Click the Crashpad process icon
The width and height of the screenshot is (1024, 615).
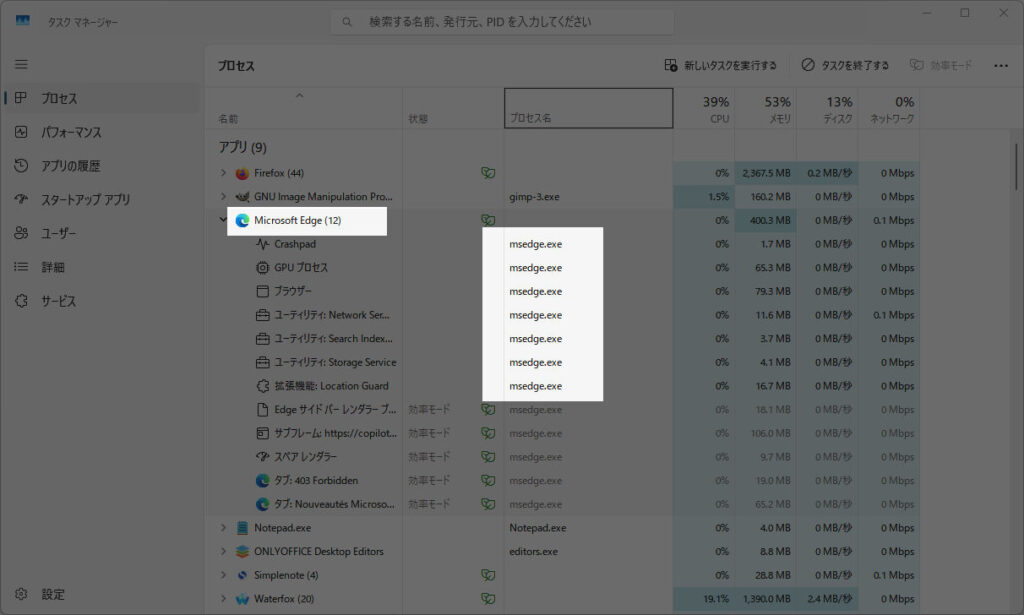click(263, 244)
